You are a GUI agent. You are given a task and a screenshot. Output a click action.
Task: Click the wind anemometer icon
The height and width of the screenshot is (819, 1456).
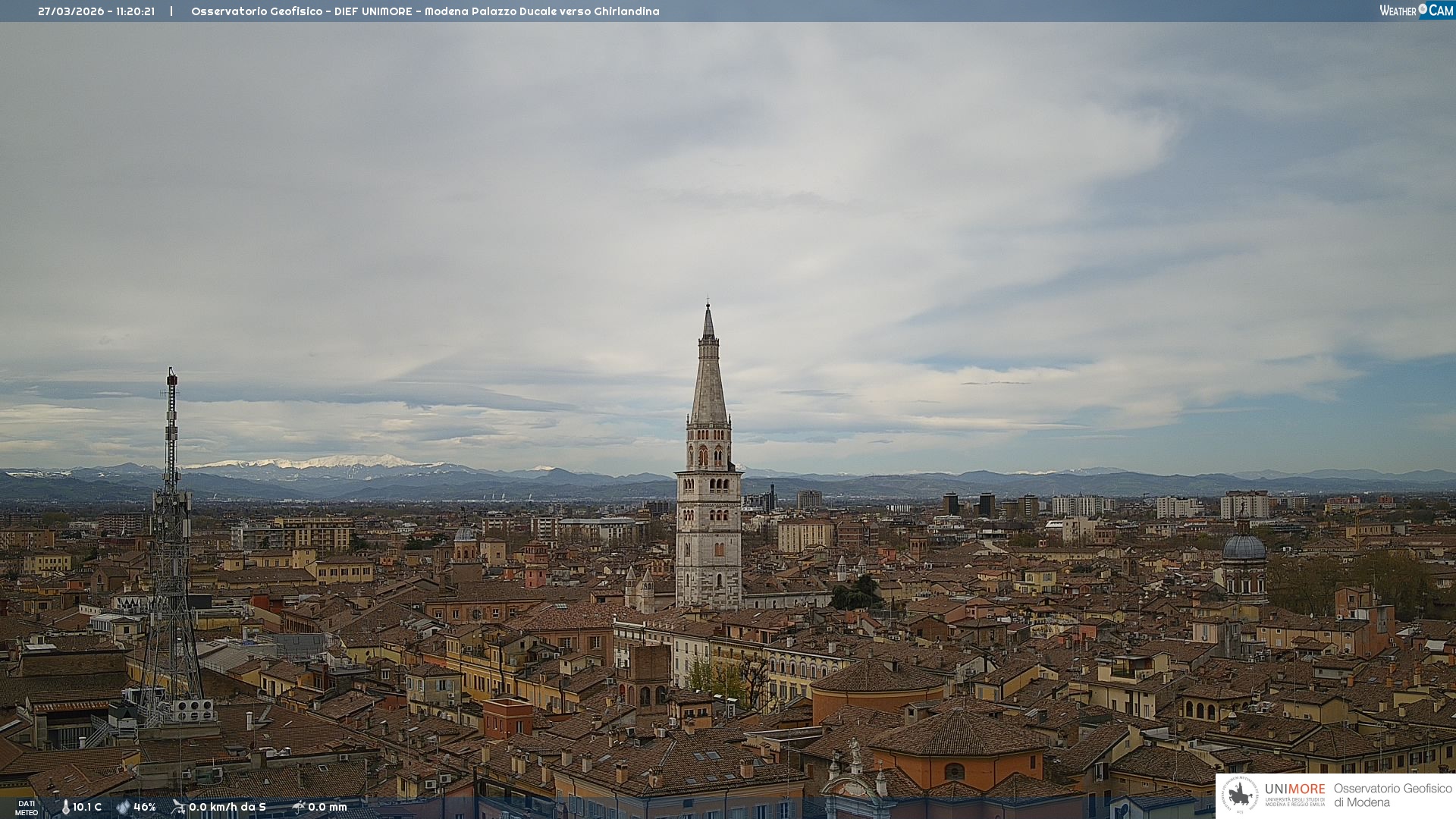tap(178, 807)
